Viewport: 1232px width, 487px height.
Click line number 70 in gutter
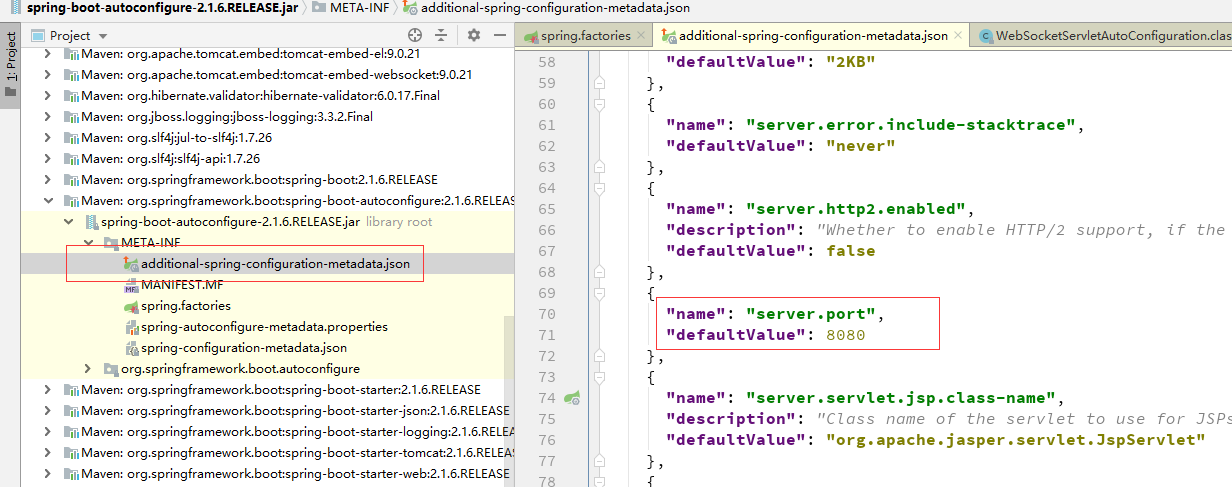[x=546, y=314]
